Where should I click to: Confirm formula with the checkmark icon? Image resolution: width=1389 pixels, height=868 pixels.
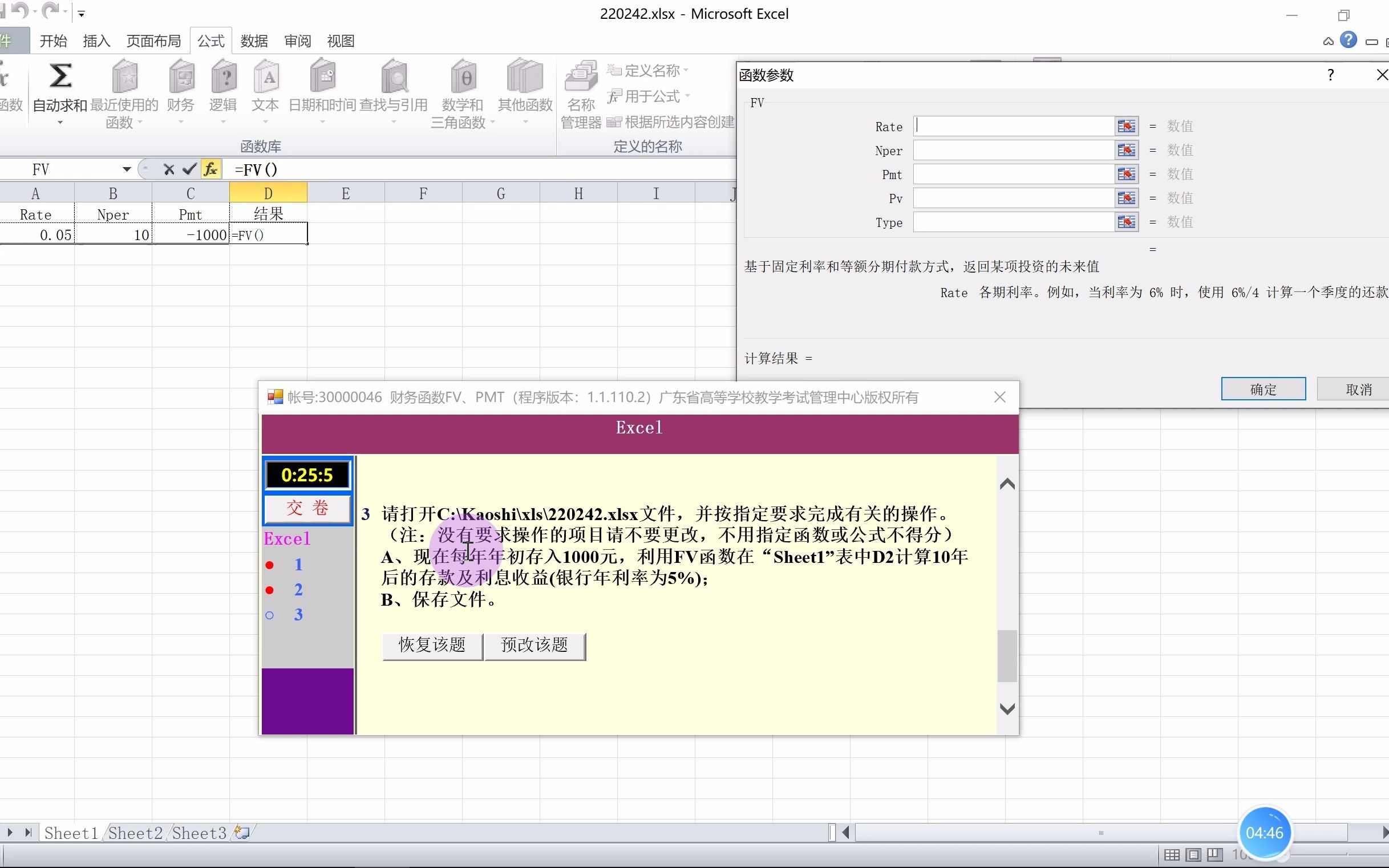(x=189, y=169)
